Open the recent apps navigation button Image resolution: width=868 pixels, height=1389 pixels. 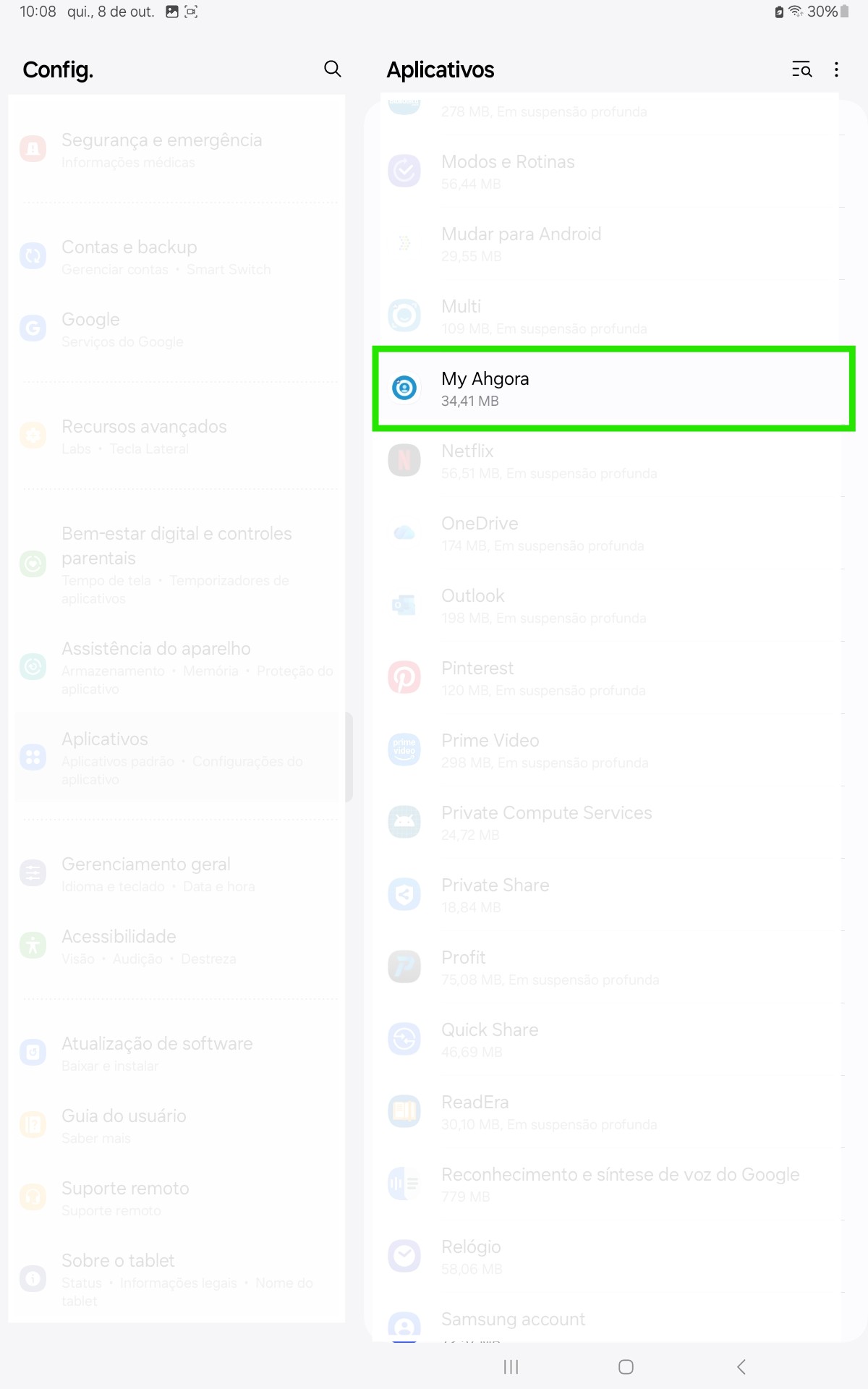511,1367
